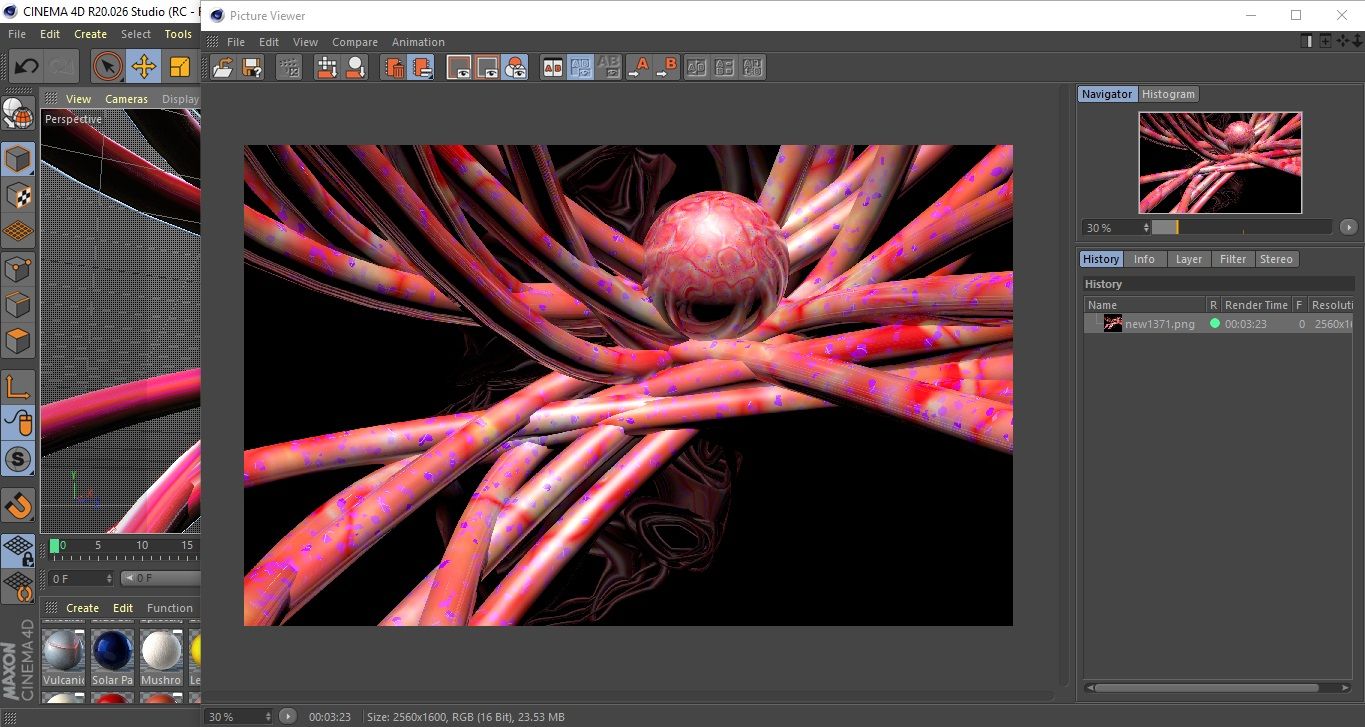Toggle the highlighted AB swap view icon
This screenshot has height=727, width=1365.
coord(580,67)
